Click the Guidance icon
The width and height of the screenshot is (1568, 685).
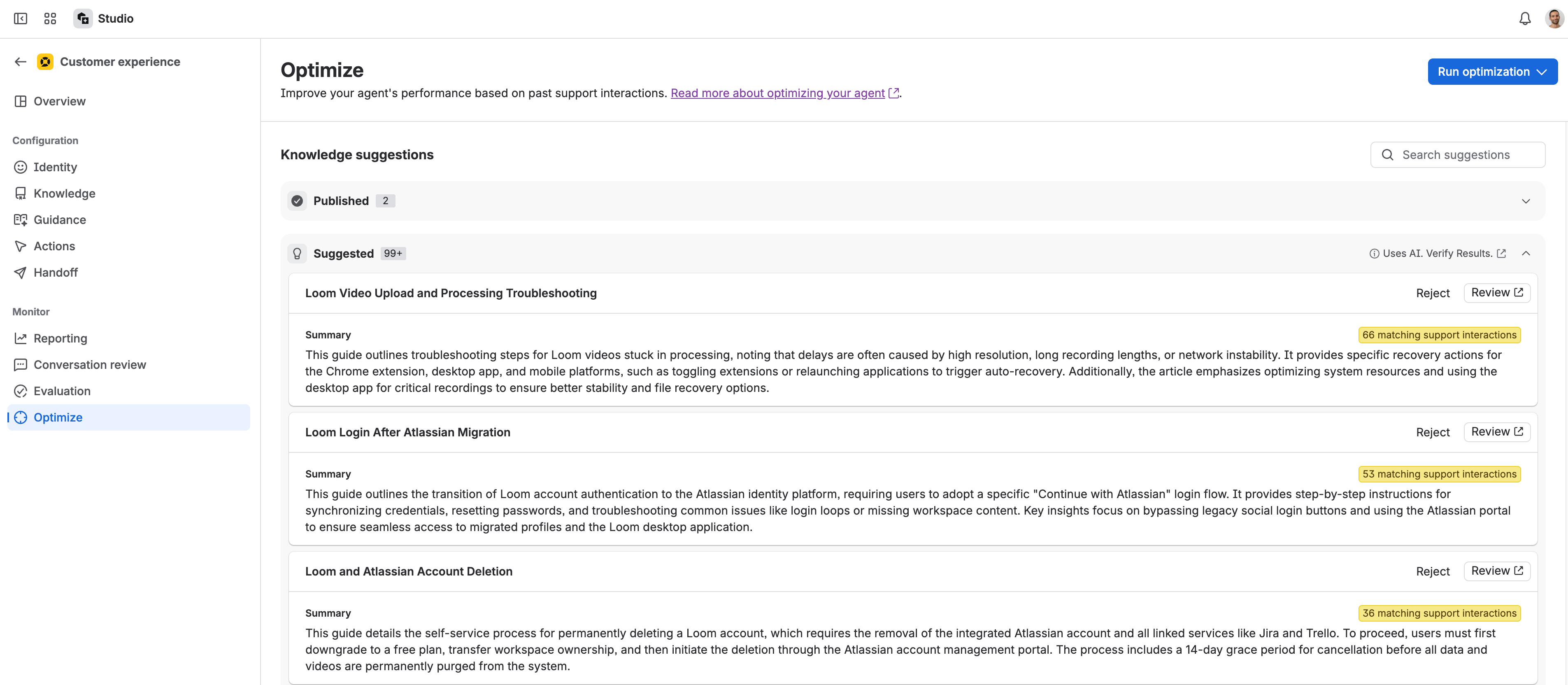tap(21, 220)
